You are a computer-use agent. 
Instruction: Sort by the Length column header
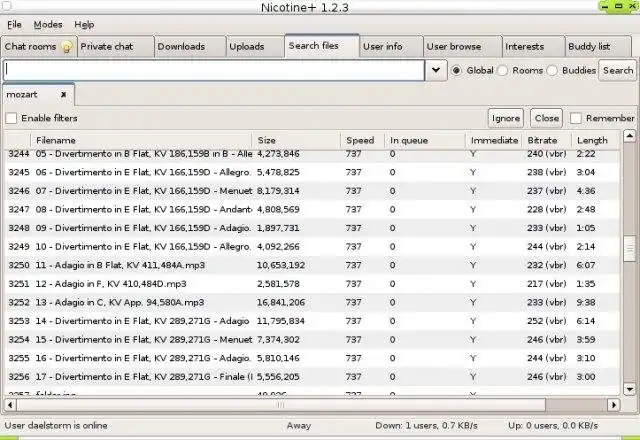(596, 140)
